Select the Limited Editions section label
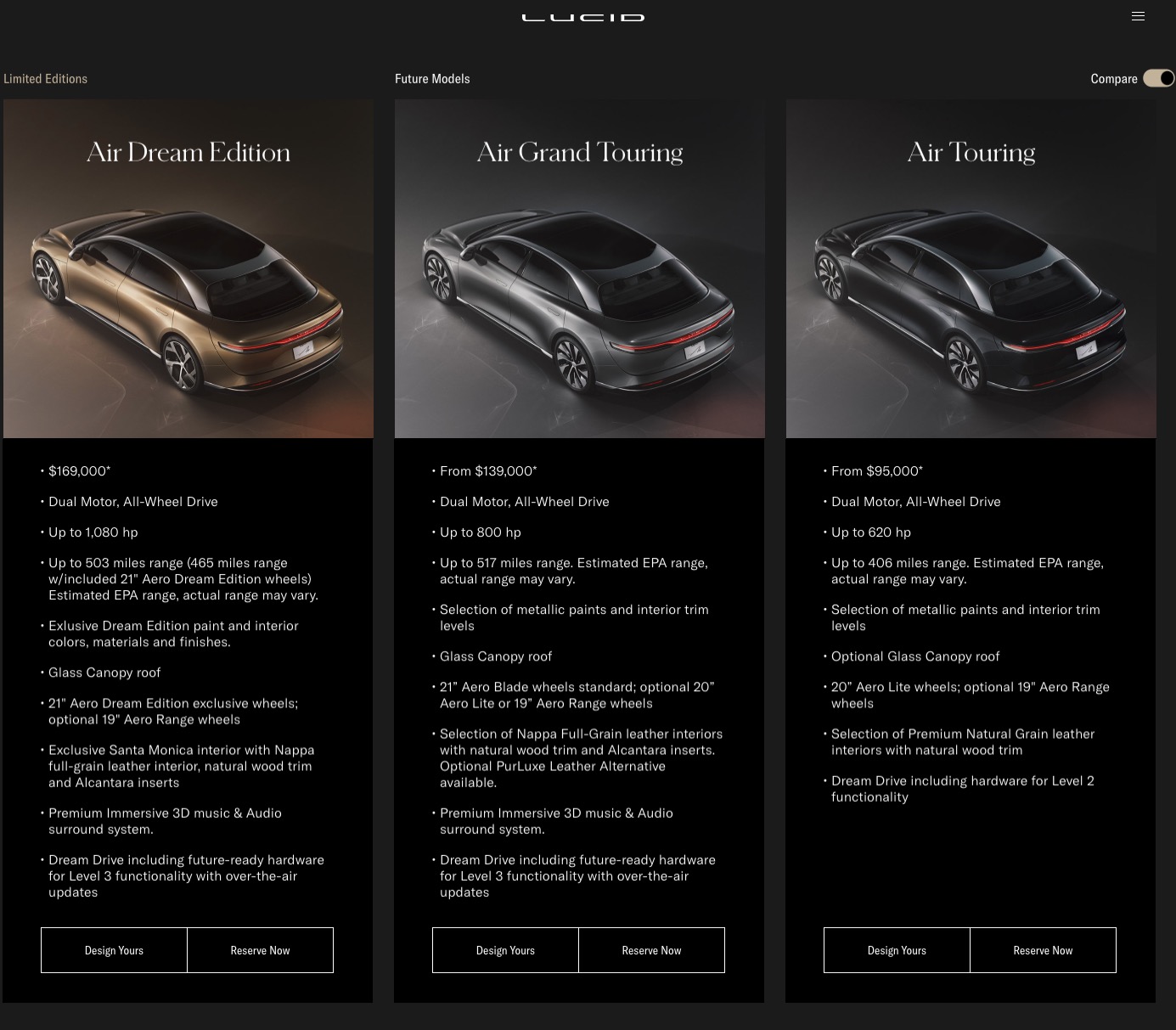The height and width of the screenshot is (1030, 1176). click(46, 79)
